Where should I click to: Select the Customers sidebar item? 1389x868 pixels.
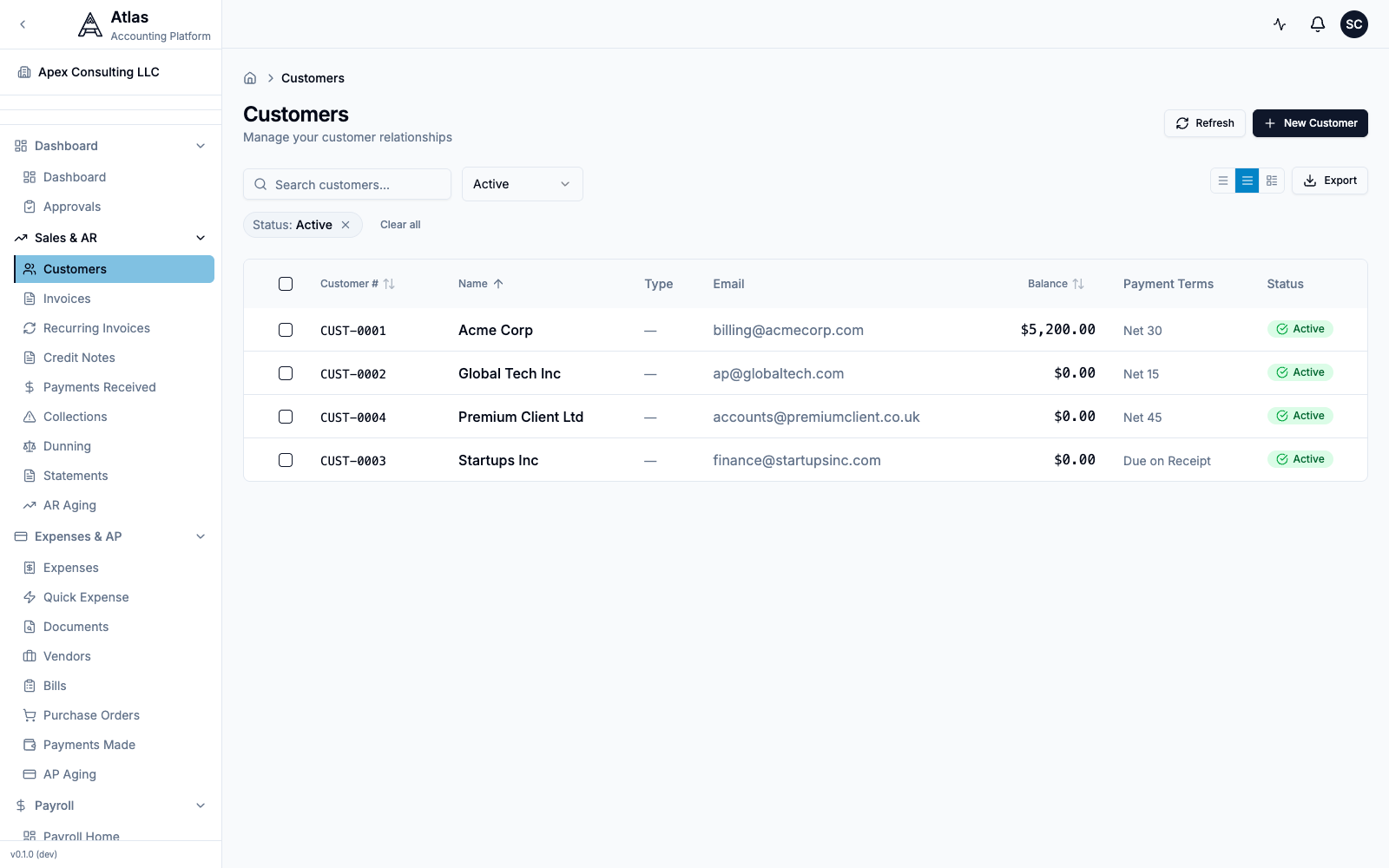tap(114, 269)
